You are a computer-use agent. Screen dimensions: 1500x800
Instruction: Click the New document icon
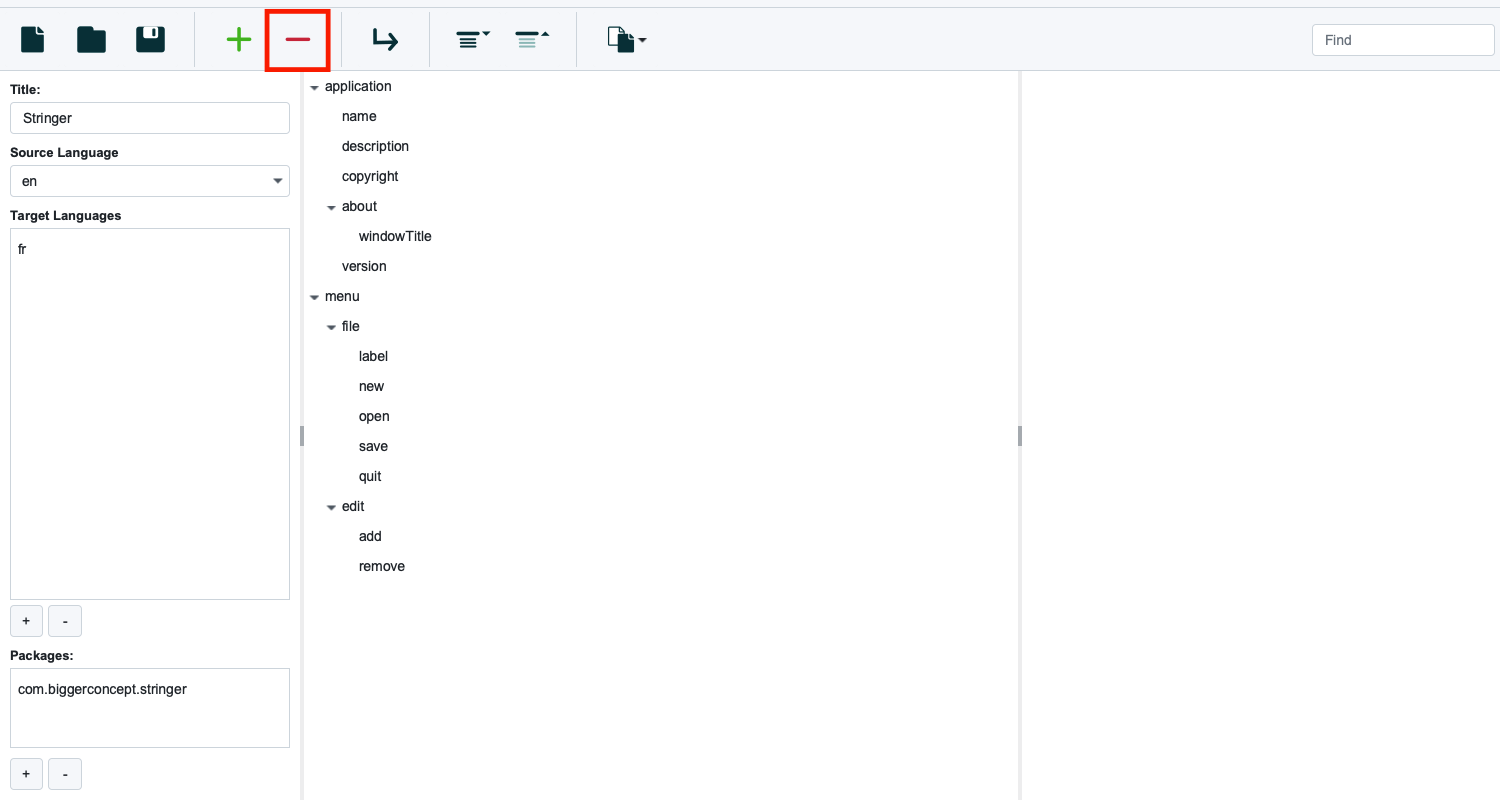pos(33,40)
